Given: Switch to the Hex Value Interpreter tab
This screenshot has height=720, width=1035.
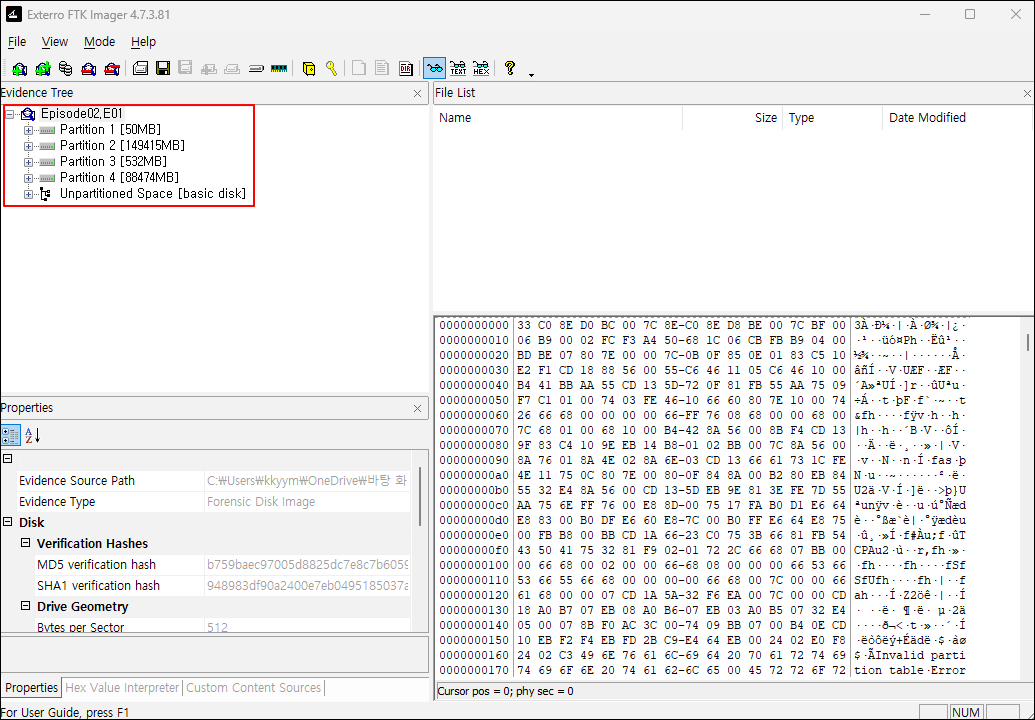Looking at the screenshot, I should click(122, 688).
